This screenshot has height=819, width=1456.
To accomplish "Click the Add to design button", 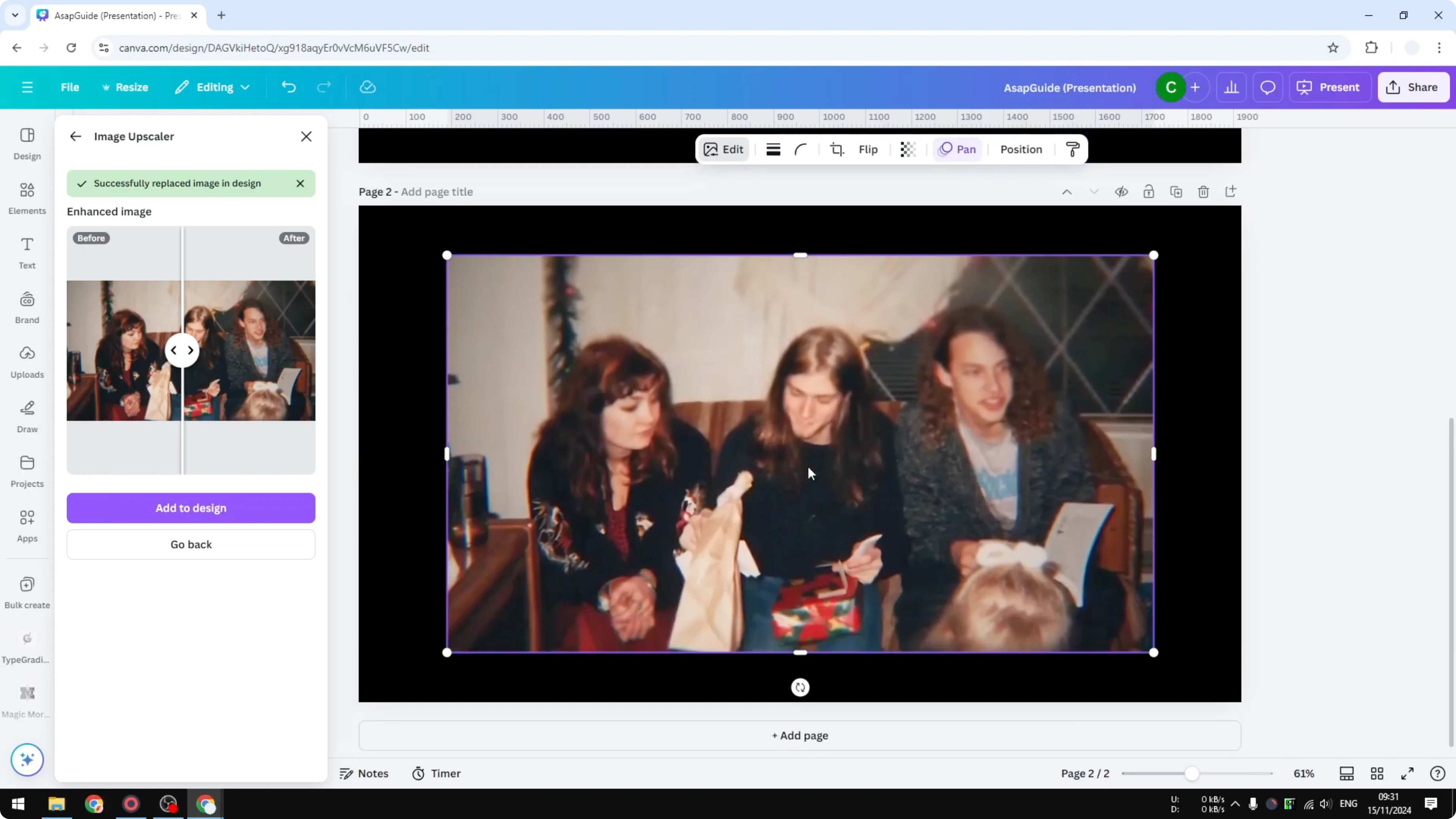I will tap(190, 508).
